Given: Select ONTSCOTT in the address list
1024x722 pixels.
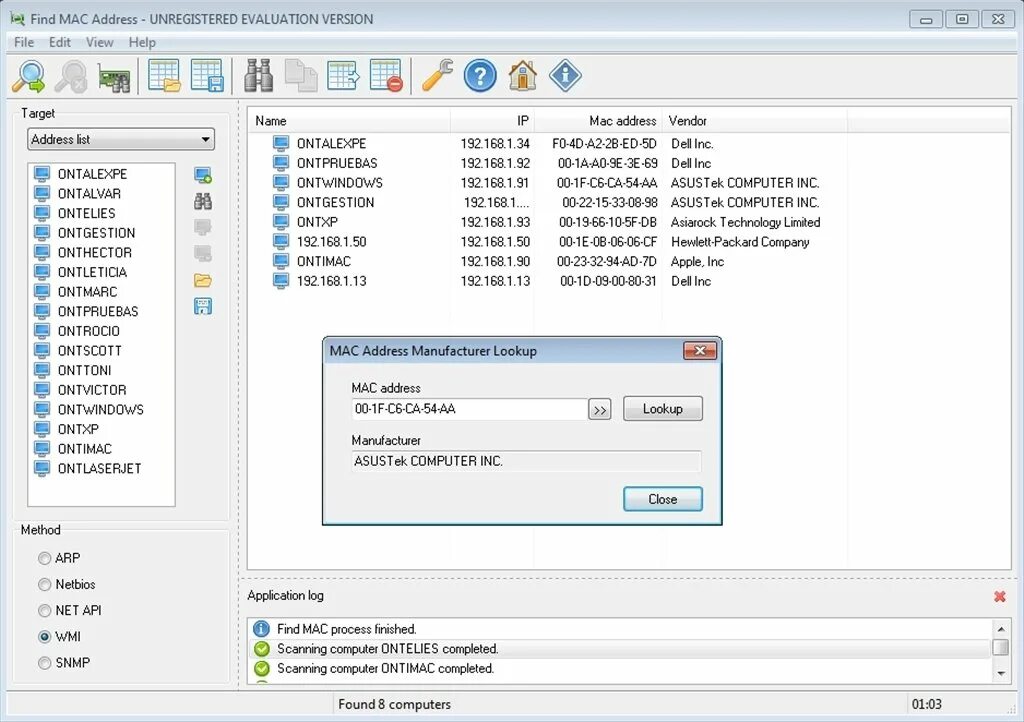Looking at the screenshot, I should click(89, 350).
